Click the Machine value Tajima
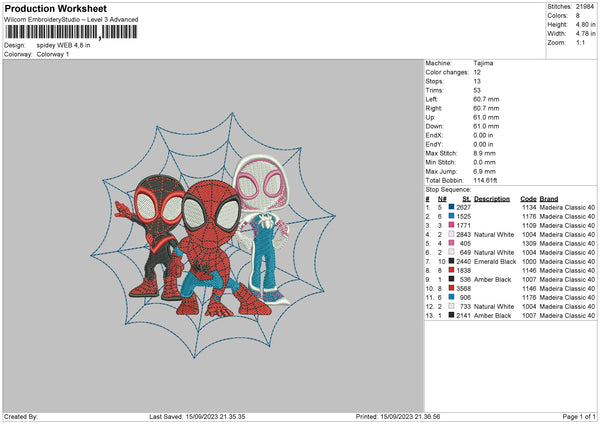Image resolution: width=600 pixels, height=424 pixels. [x=484, y=62]
